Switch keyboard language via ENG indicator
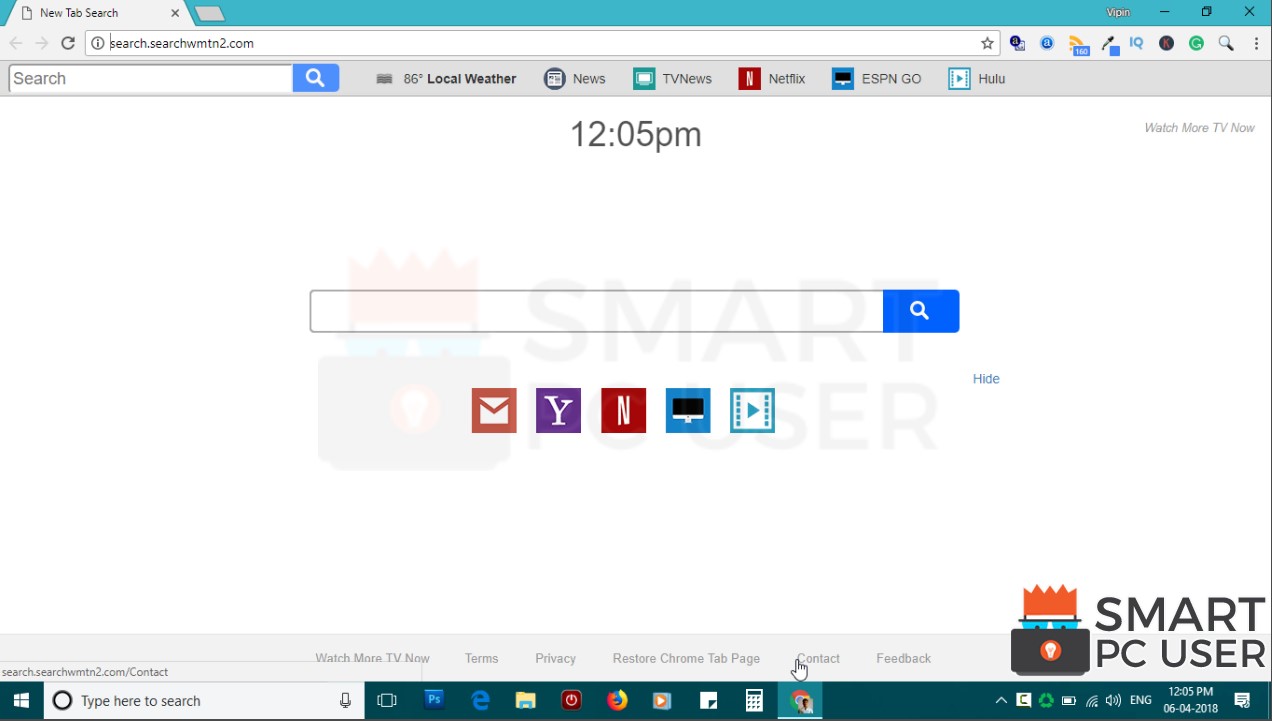This screenshot has height=721, width=1272. click(1140, 700)
